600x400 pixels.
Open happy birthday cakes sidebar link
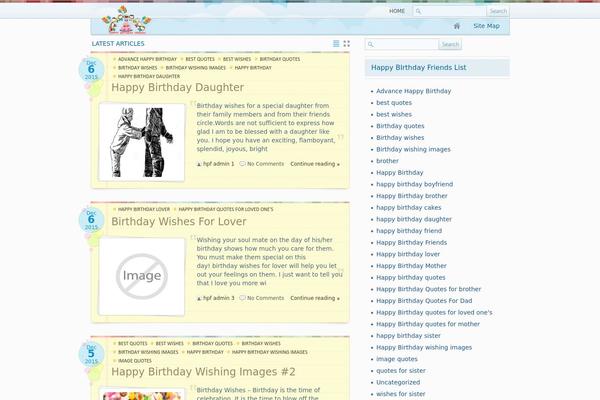tap(408, 208)
